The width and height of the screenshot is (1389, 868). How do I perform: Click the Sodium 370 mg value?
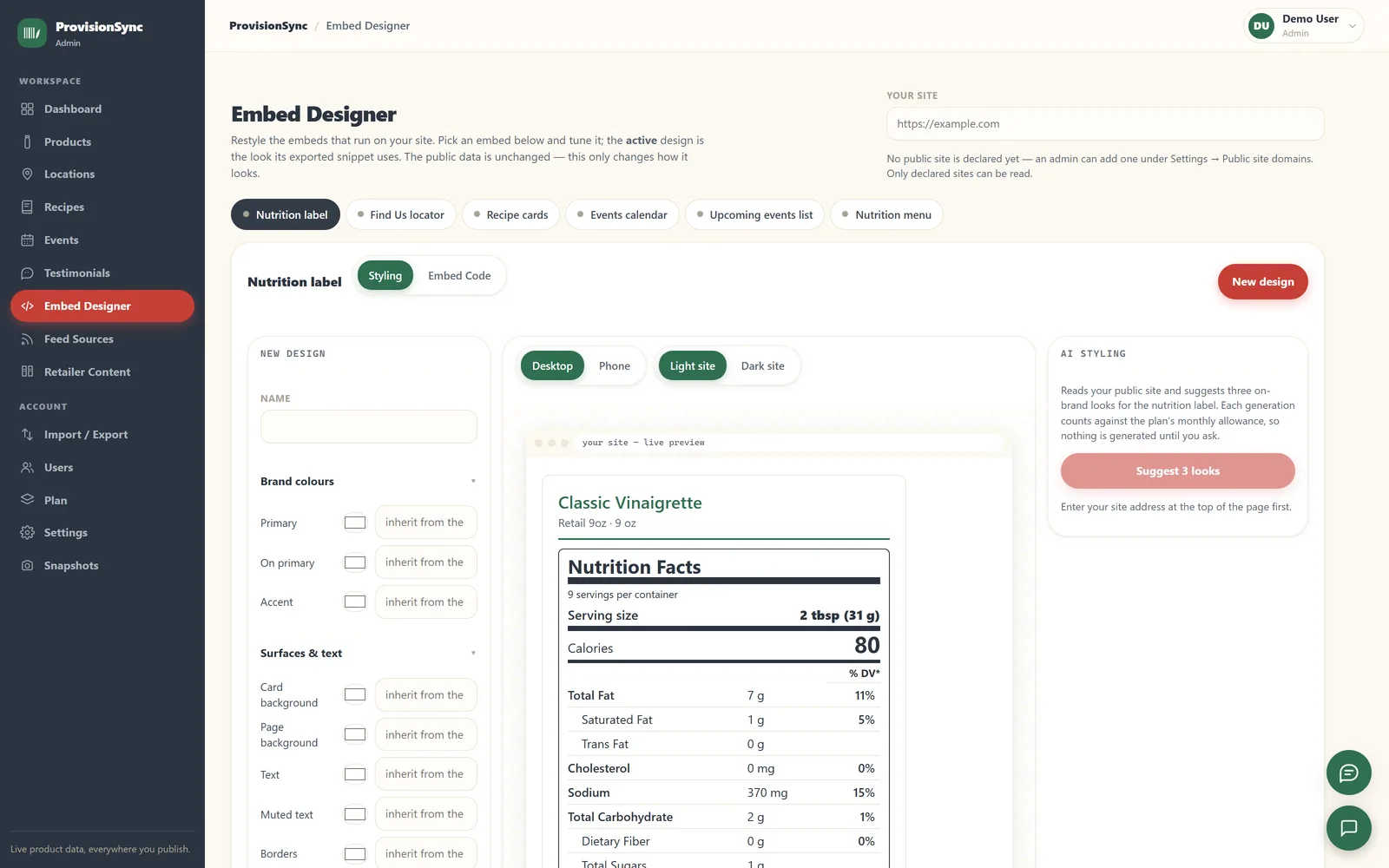(767, 793)
